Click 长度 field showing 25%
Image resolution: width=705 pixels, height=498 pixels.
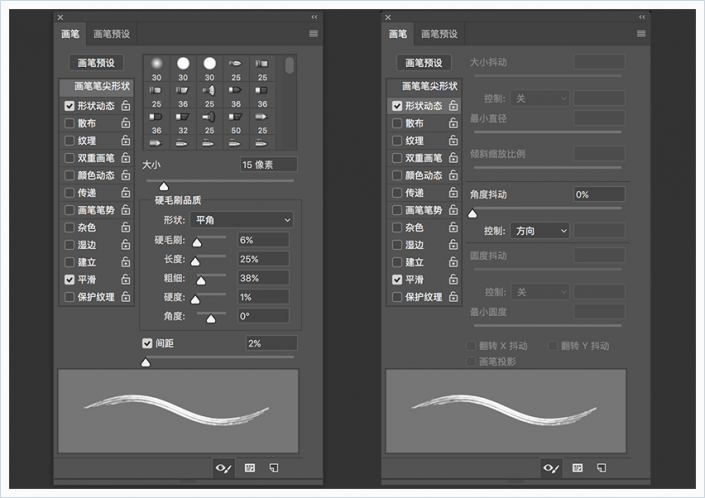pos(263,259)
